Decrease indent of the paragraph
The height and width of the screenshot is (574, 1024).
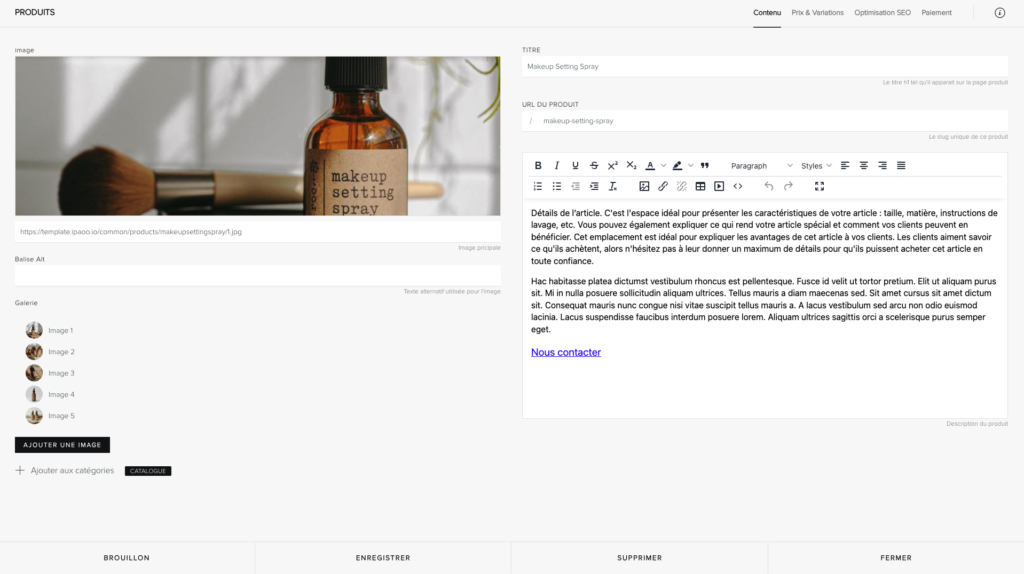coord(575,187)
